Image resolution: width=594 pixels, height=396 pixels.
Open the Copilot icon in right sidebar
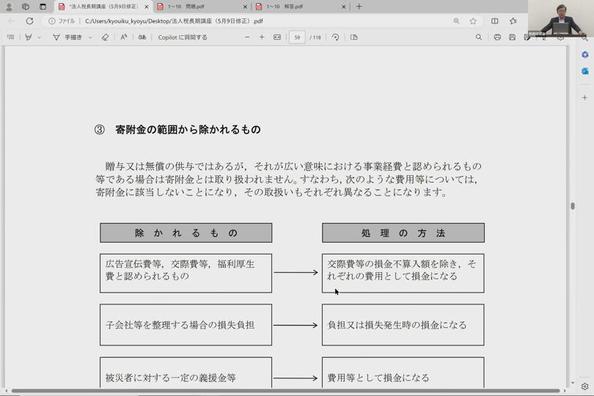(x=585, y=55)
